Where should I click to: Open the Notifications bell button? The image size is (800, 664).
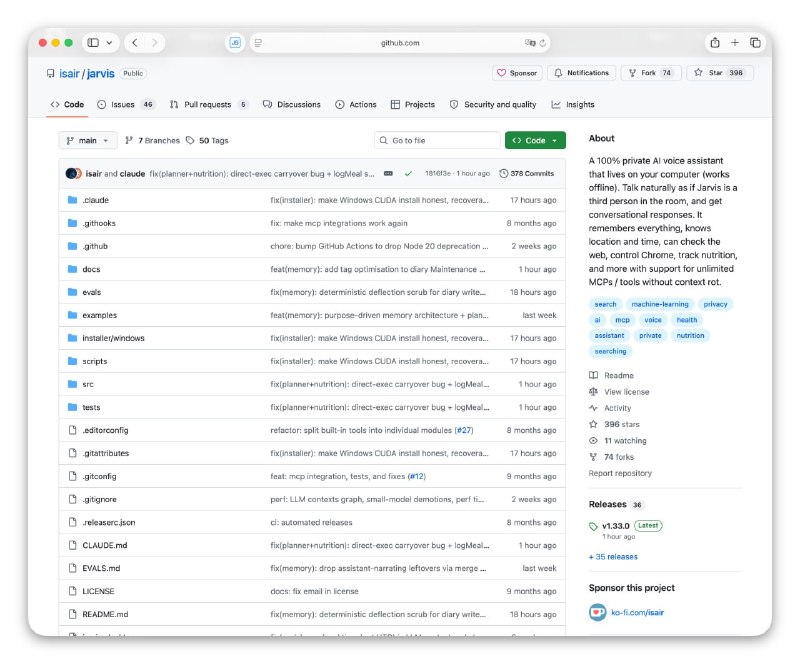[581, 73]
